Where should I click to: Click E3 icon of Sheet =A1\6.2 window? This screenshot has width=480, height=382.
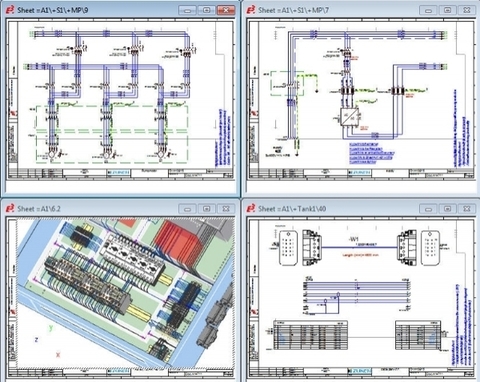10,208
